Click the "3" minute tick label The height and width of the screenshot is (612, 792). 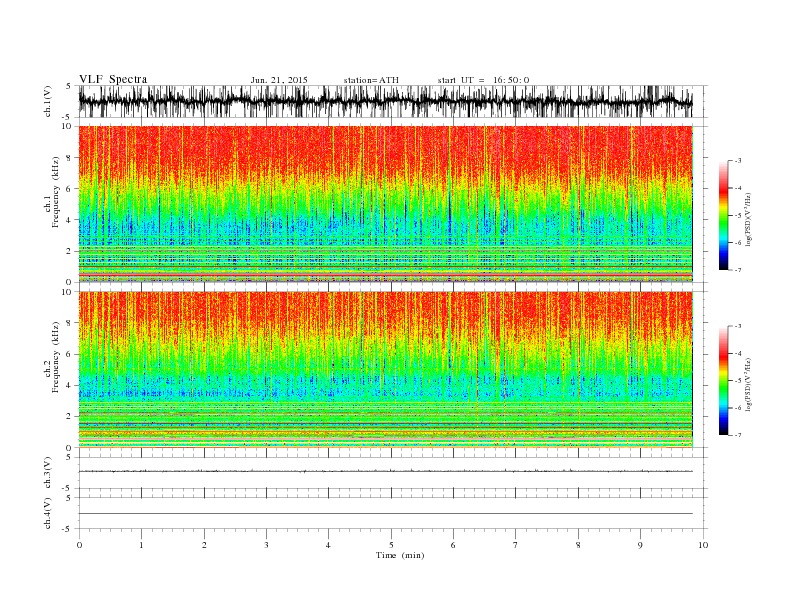click(x=266, y=545)
